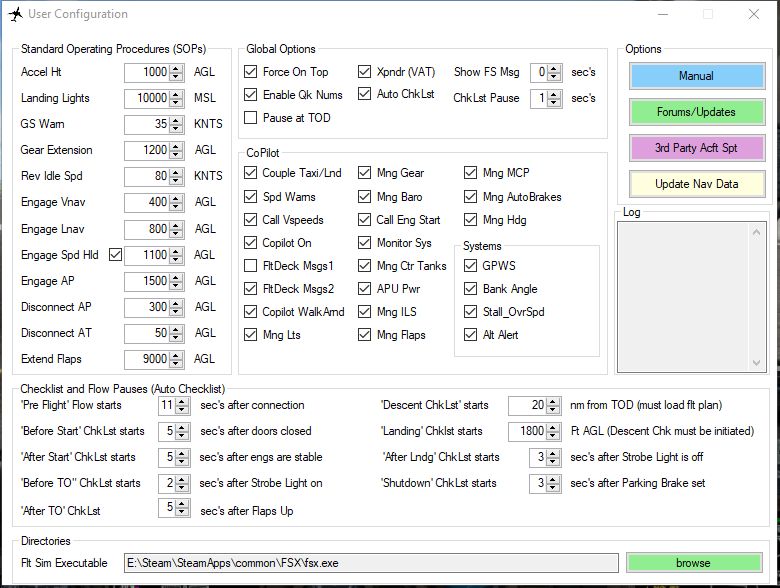Uncheck Auto ChkLst option
The height and width of the screenshot is (588, 780).
coord(365,94)
